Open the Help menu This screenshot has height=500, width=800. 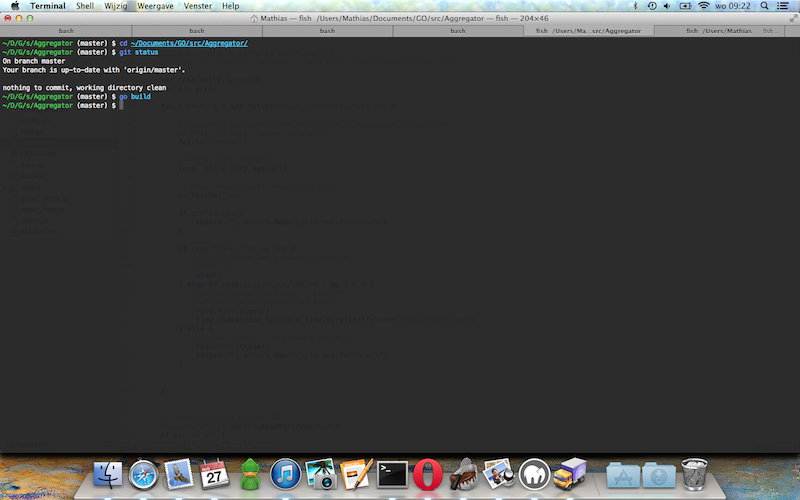pos(231,6)
